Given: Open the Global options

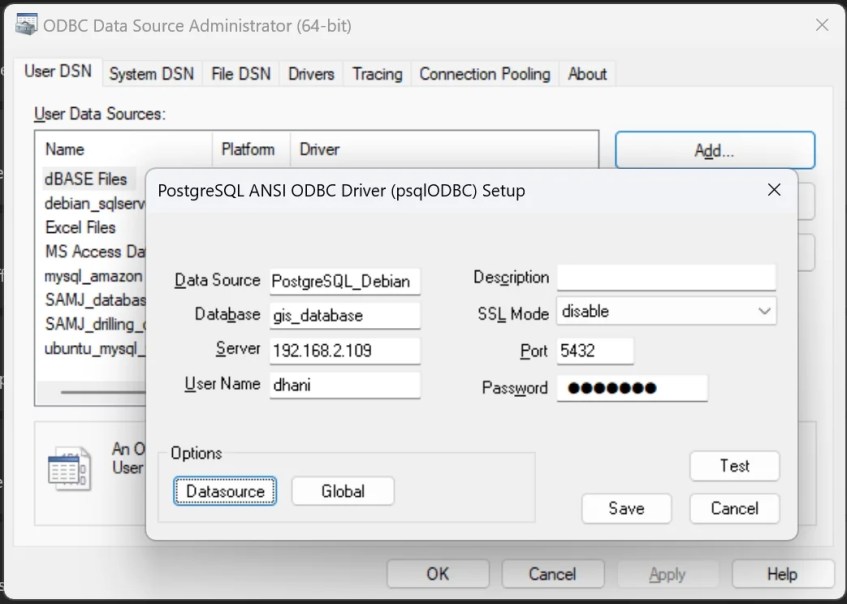Looking at the screenshot, I should pyautogui.click(x=342, y=491).
